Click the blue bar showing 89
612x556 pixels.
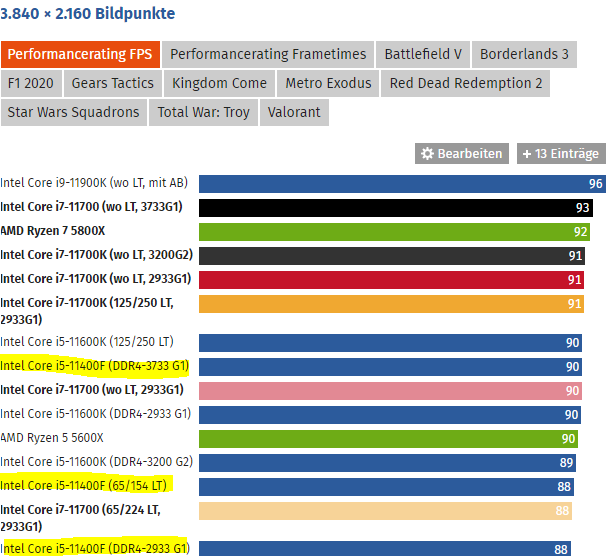pyautogui.click(x=387, y=463)
